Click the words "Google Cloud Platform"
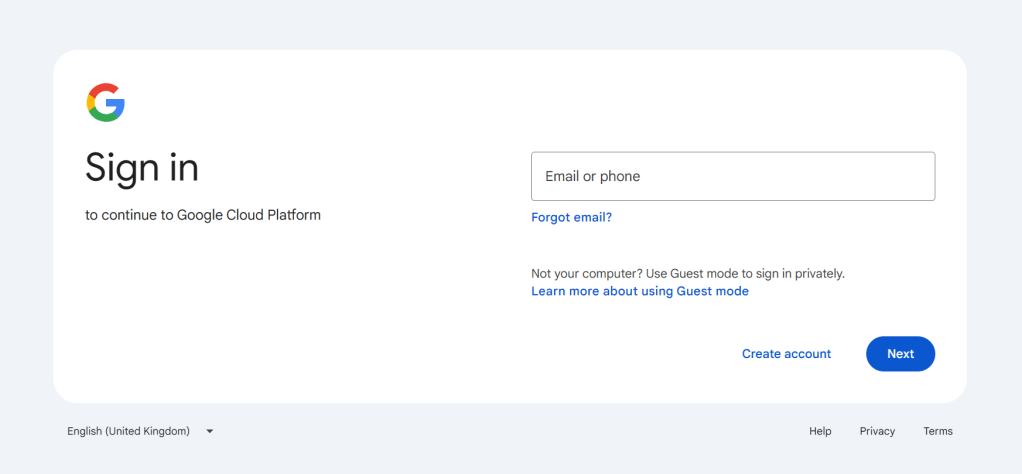Screen dimensions: 1022x474 (x=249, y=215)
